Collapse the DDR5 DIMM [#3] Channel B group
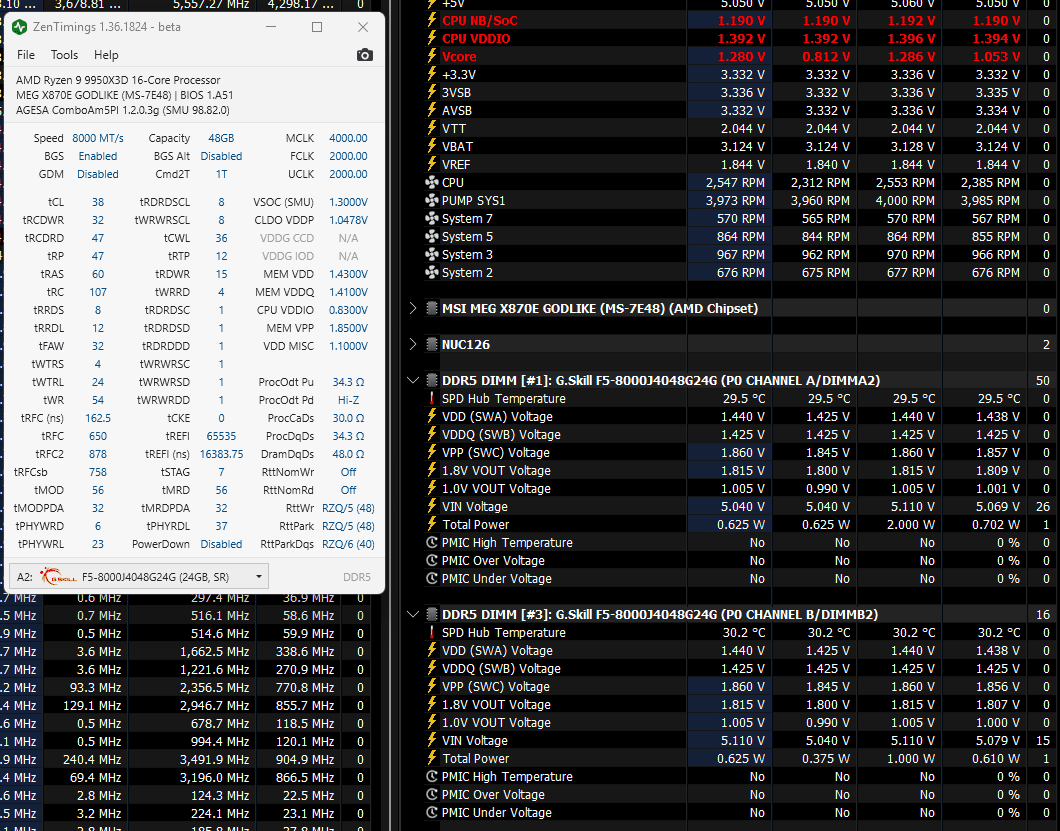Screen dimensions: 1060x831 [x=412, y=614]
